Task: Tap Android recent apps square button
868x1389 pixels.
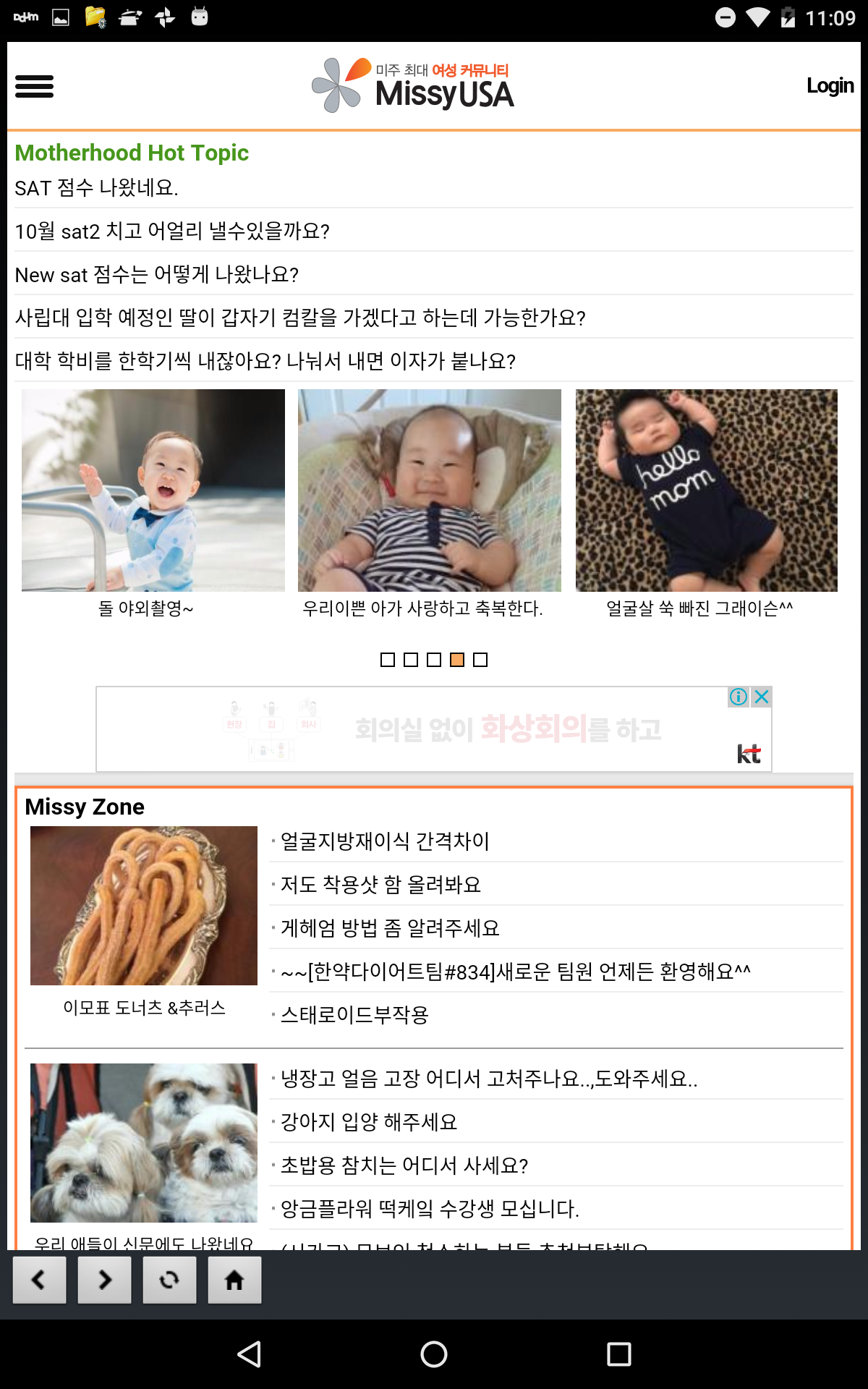Action: [618, 1354]
